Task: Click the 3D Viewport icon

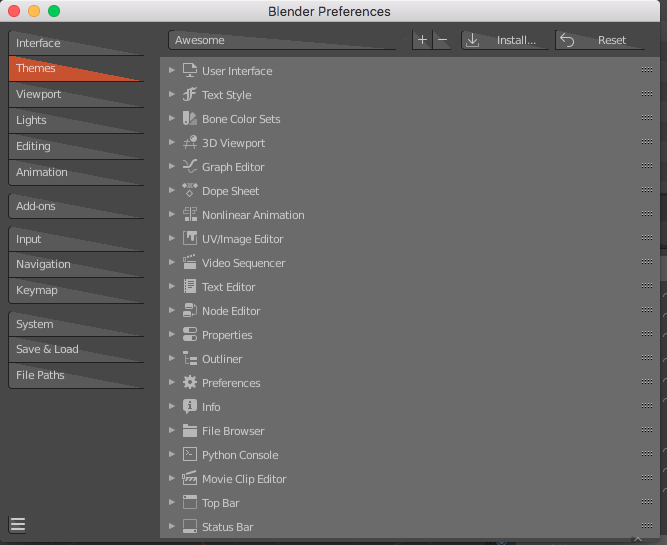Action: click(190, 143)
